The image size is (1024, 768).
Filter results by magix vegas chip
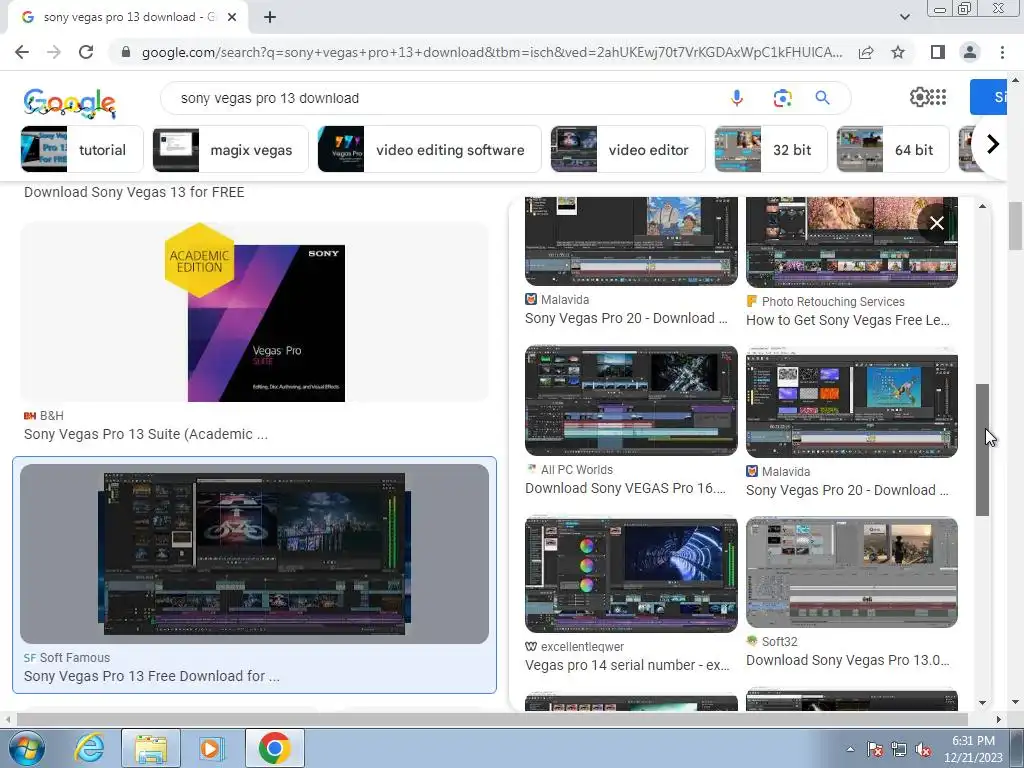tap(230, 150)
